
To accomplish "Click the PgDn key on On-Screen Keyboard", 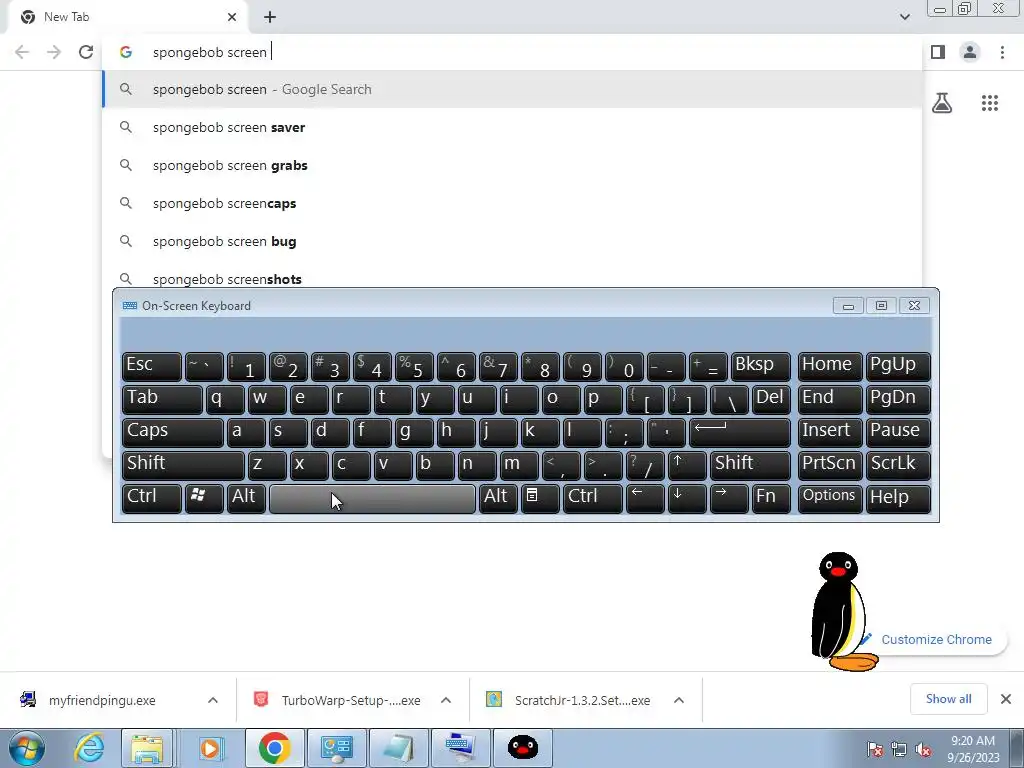I will pyautogui.click(x=898, y=398).
